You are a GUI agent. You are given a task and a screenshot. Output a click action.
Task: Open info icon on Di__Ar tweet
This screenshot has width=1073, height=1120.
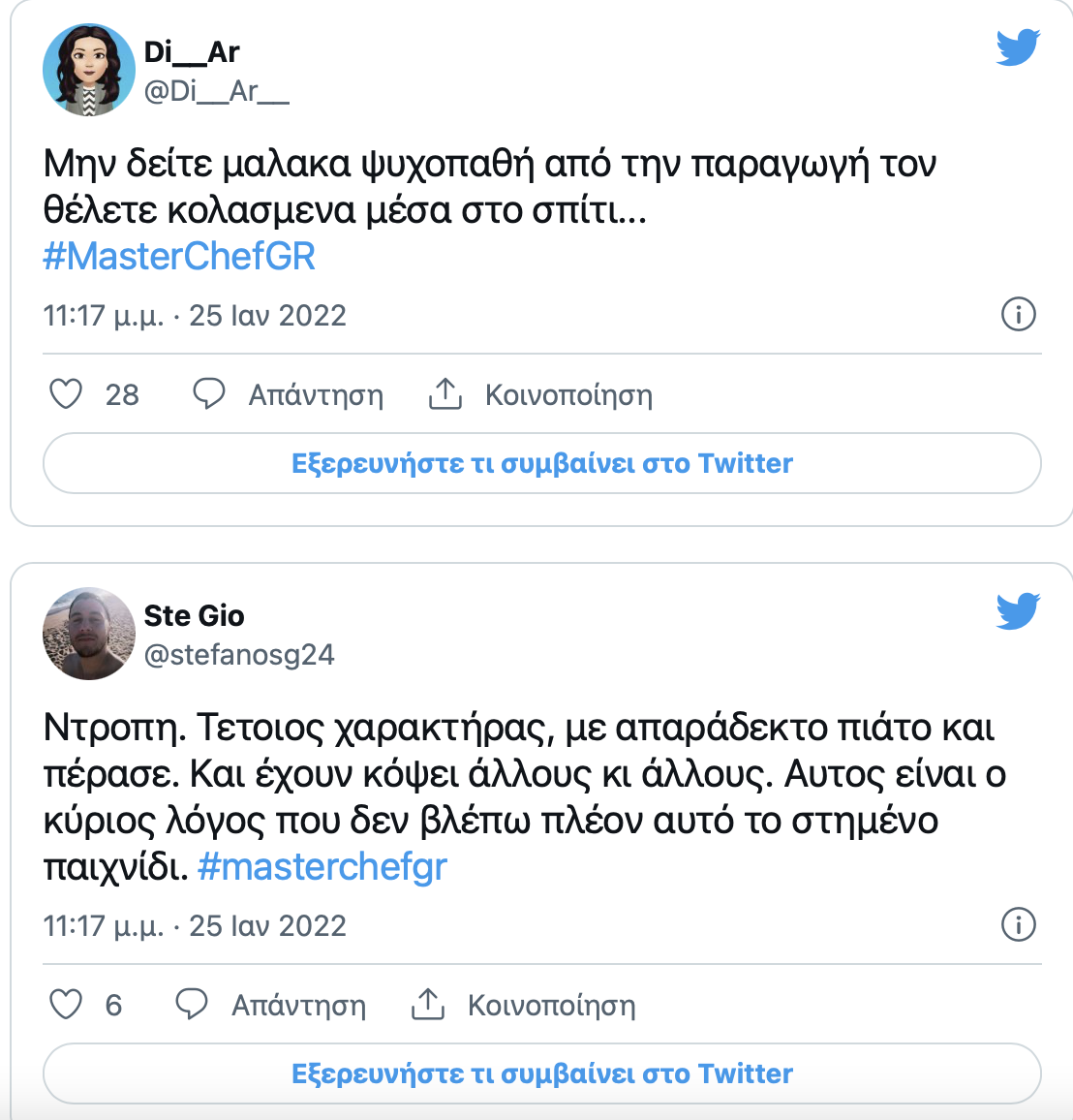click(x=1018, y=315)
